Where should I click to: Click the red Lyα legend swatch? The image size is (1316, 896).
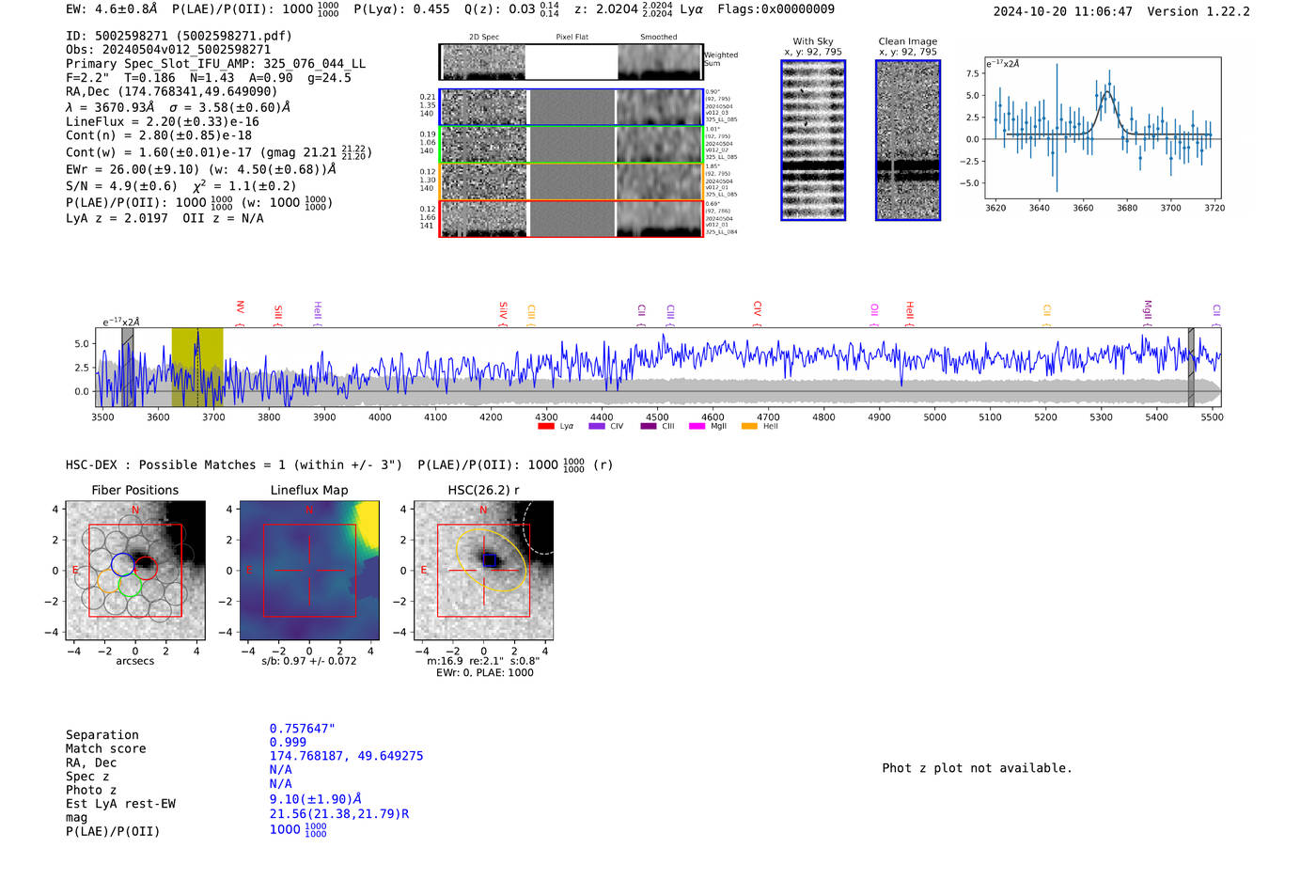(545, 427)
